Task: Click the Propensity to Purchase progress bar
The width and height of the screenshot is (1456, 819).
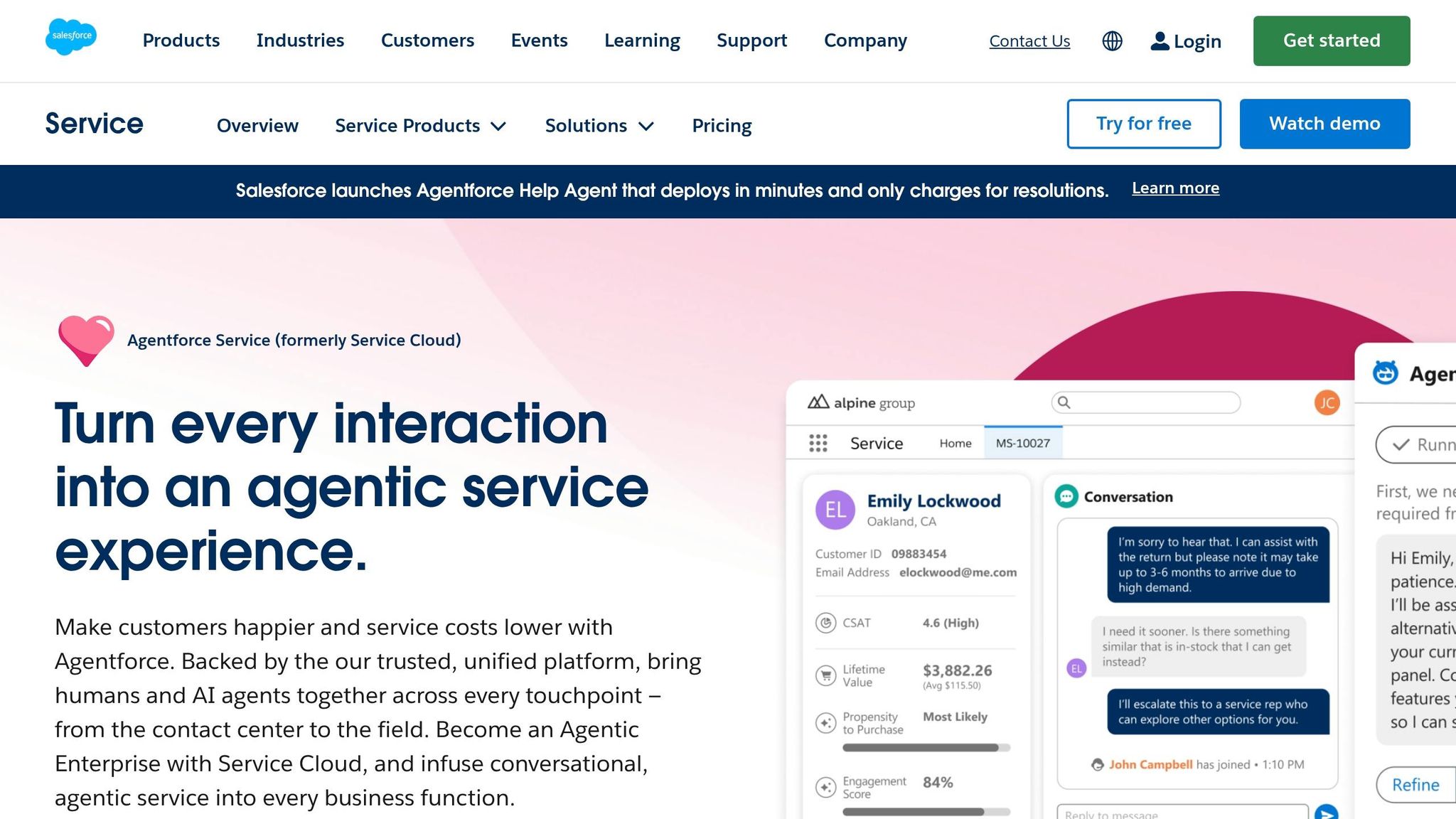Action: [x=926, y=748]
